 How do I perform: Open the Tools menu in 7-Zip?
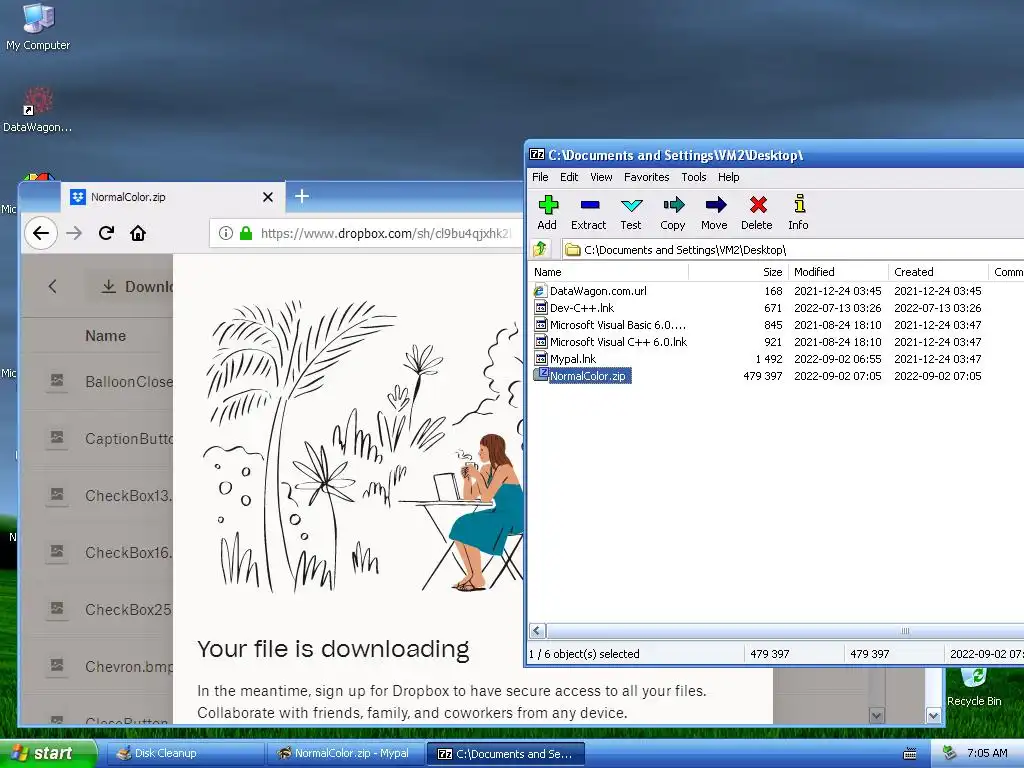point(694,177)
